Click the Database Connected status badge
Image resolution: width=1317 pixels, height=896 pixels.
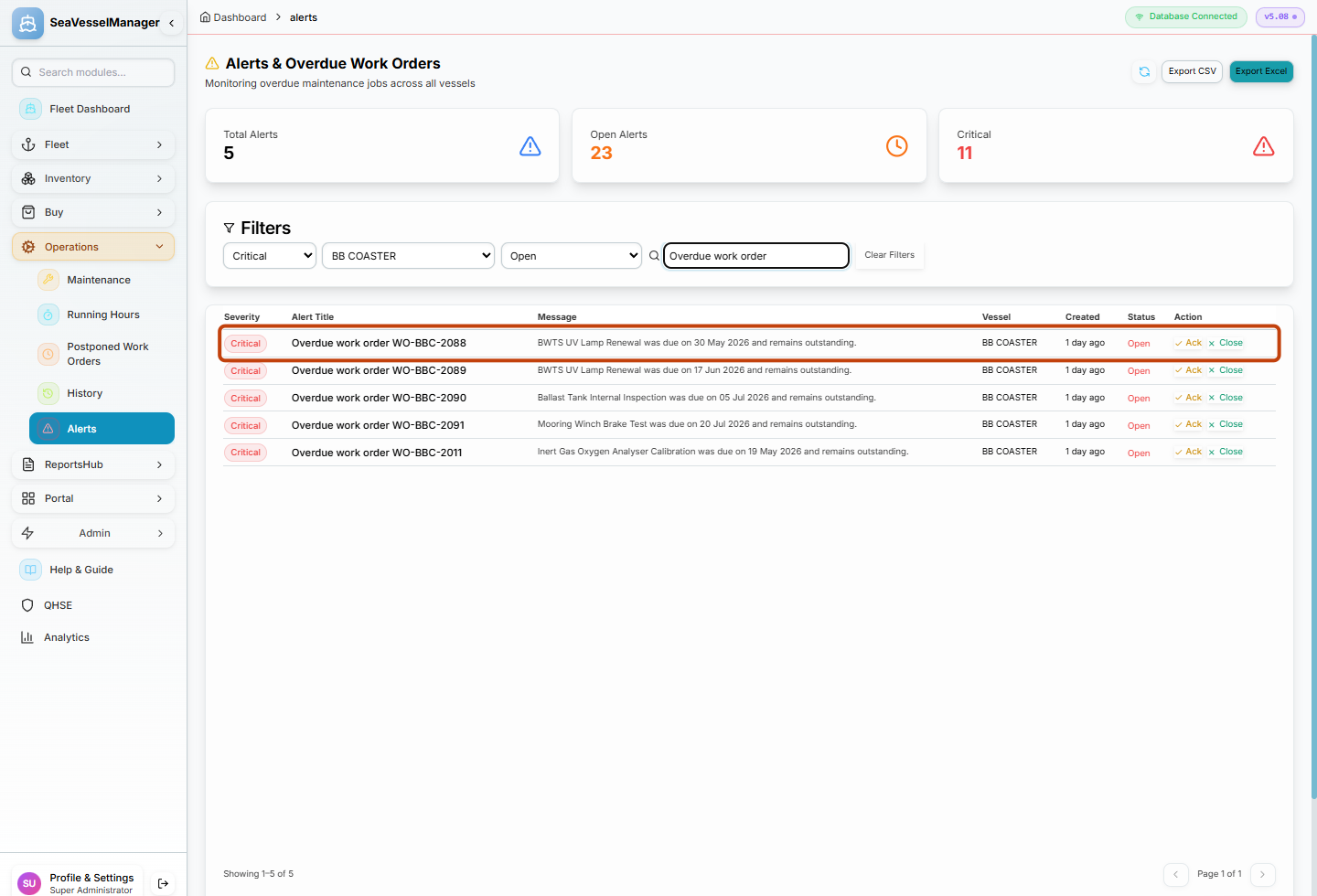pyautogui.click(x=1186, y=16)
